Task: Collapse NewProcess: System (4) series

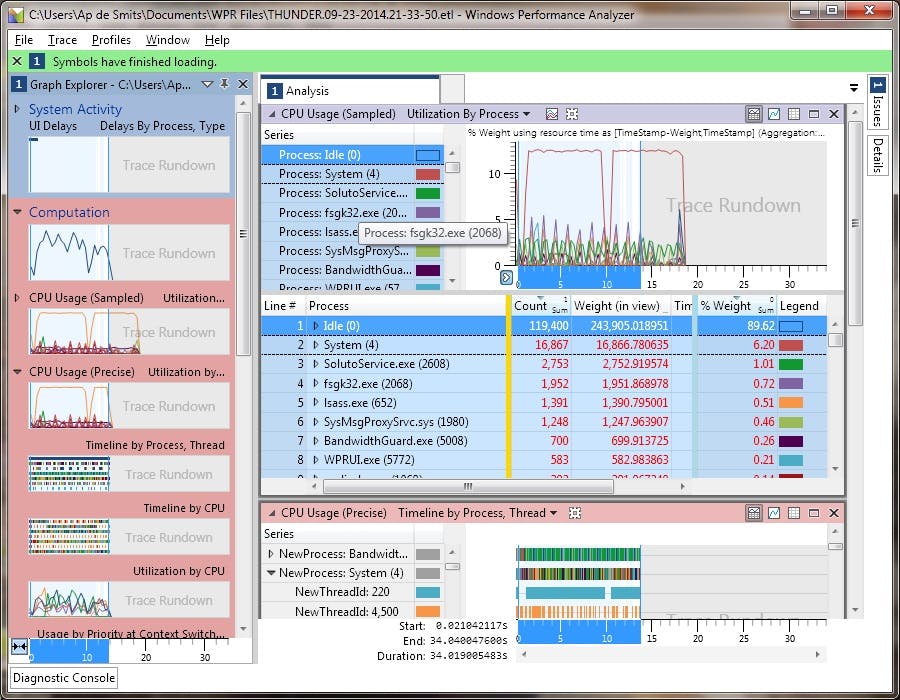Action: (270, 573)
